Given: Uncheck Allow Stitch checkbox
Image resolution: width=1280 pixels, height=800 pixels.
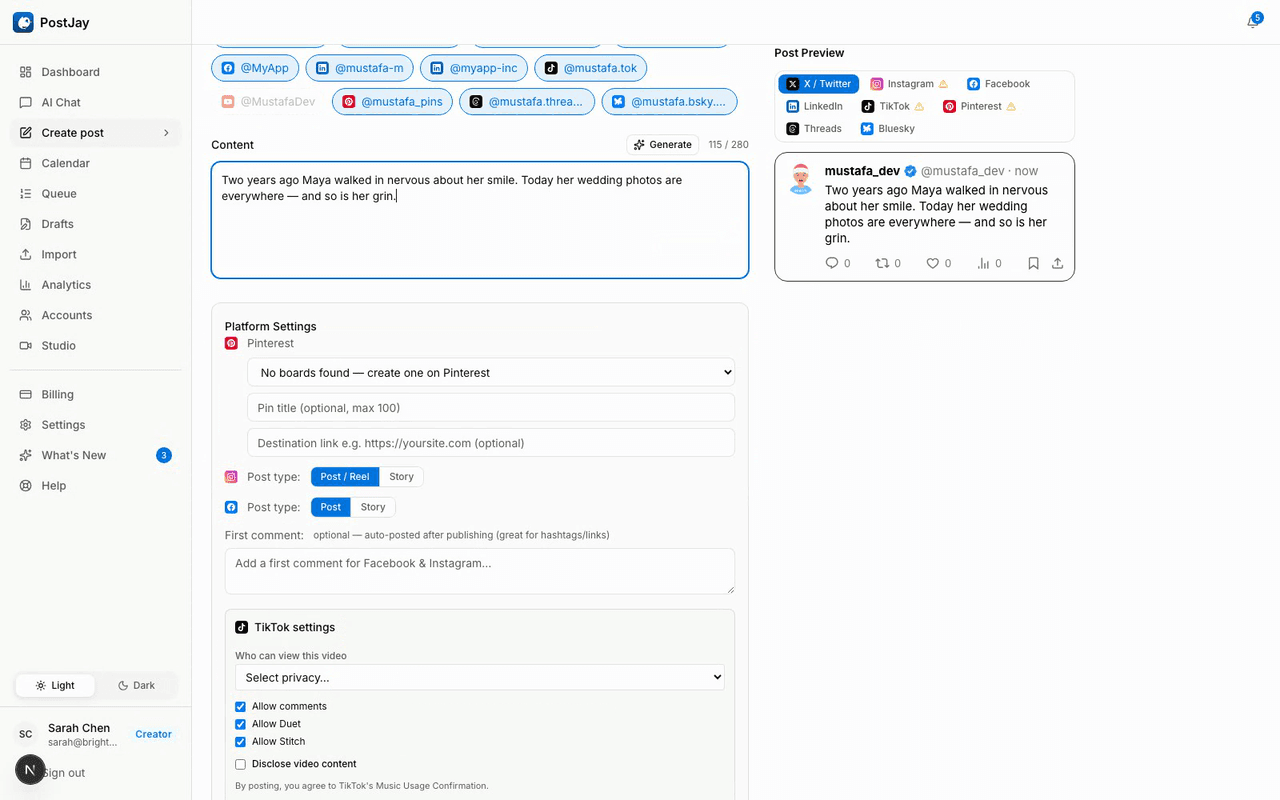Looking at the screenshot, I should 240,742.
